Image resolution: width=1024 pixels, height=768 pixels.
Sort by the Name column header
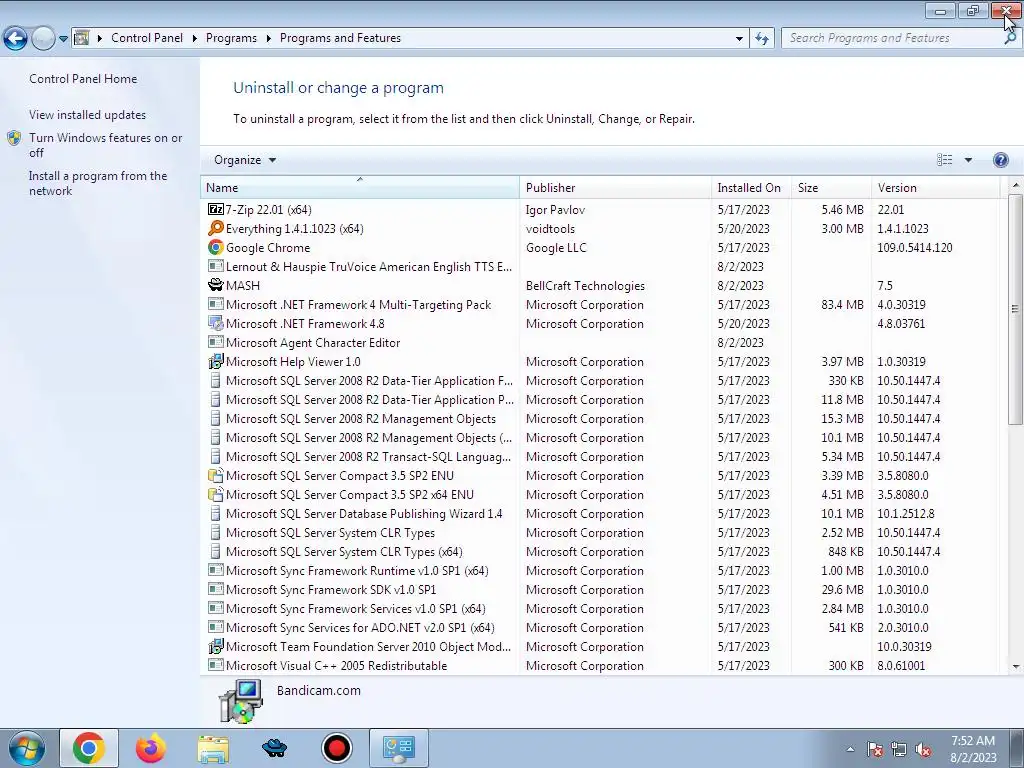[x=360, y=187]
